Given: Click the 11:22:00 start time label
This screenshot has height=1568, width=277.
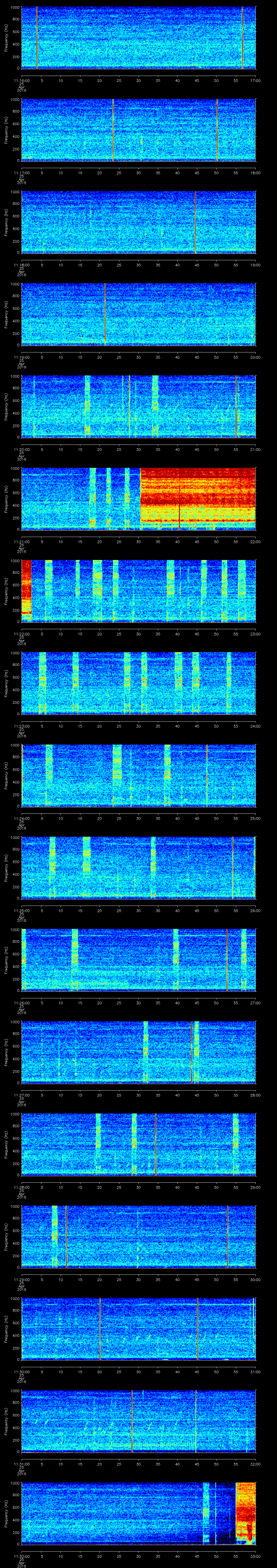Looking at the screenshot, I should [x=21, y=634].
